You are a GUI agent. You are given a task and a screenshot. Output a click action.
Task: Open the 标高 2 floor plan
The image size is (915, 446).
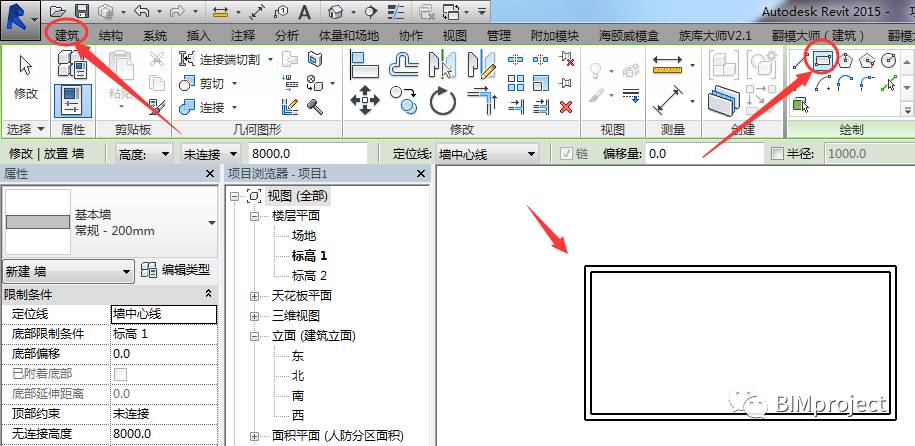[x=309, y=276]
